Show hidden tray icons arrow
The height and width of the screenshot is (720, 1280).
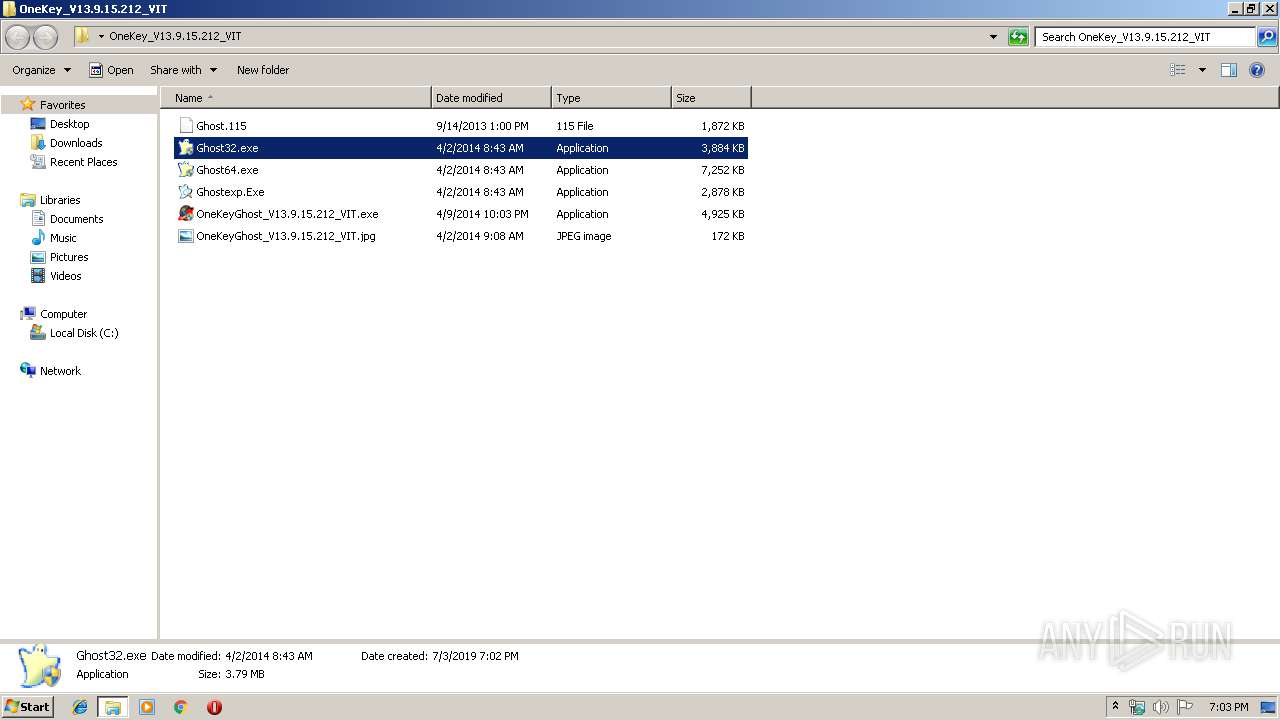click(1115, 707)
